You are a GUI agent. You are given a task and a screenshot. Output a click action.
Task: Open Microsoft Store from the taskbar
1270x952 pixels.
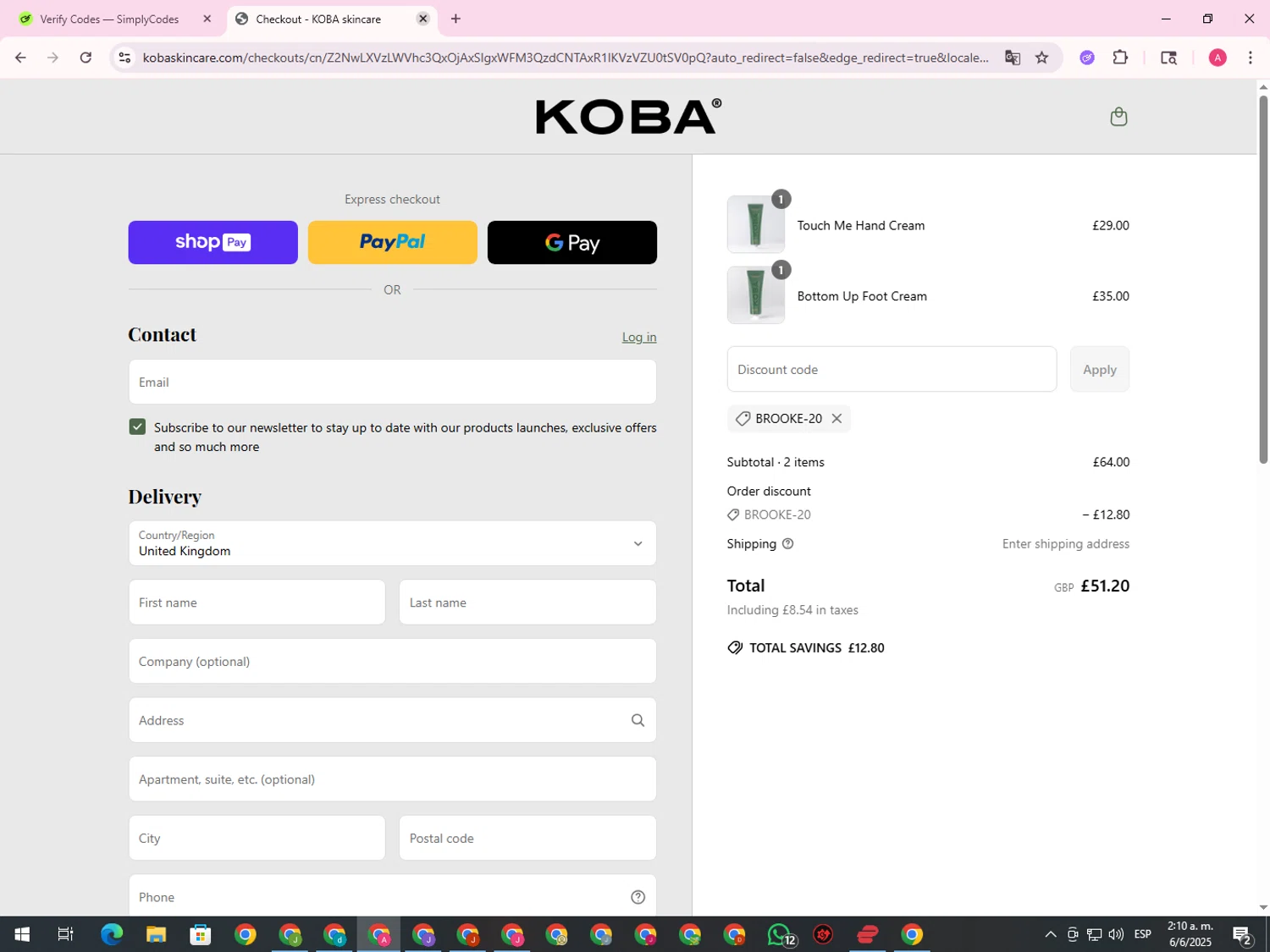200,934
